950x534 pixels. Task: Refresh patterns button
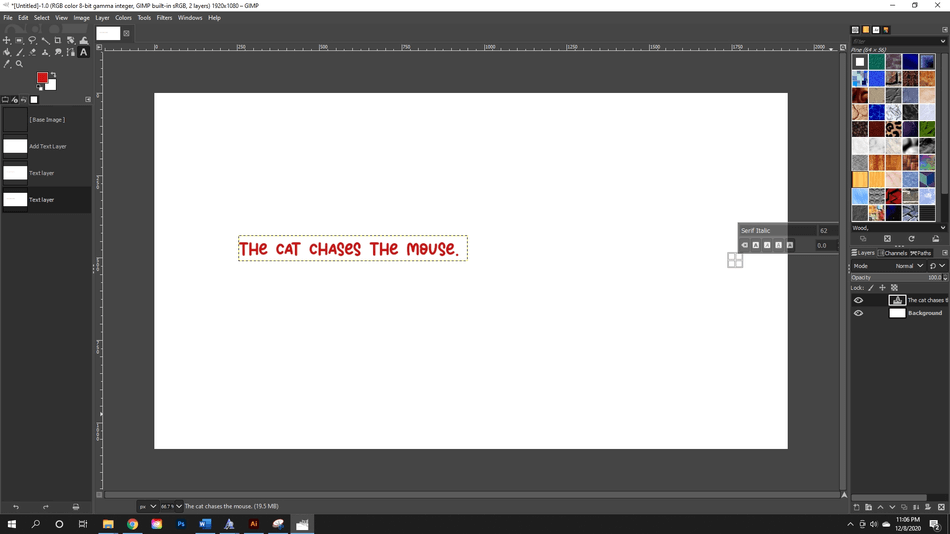(x=911, y=239)
